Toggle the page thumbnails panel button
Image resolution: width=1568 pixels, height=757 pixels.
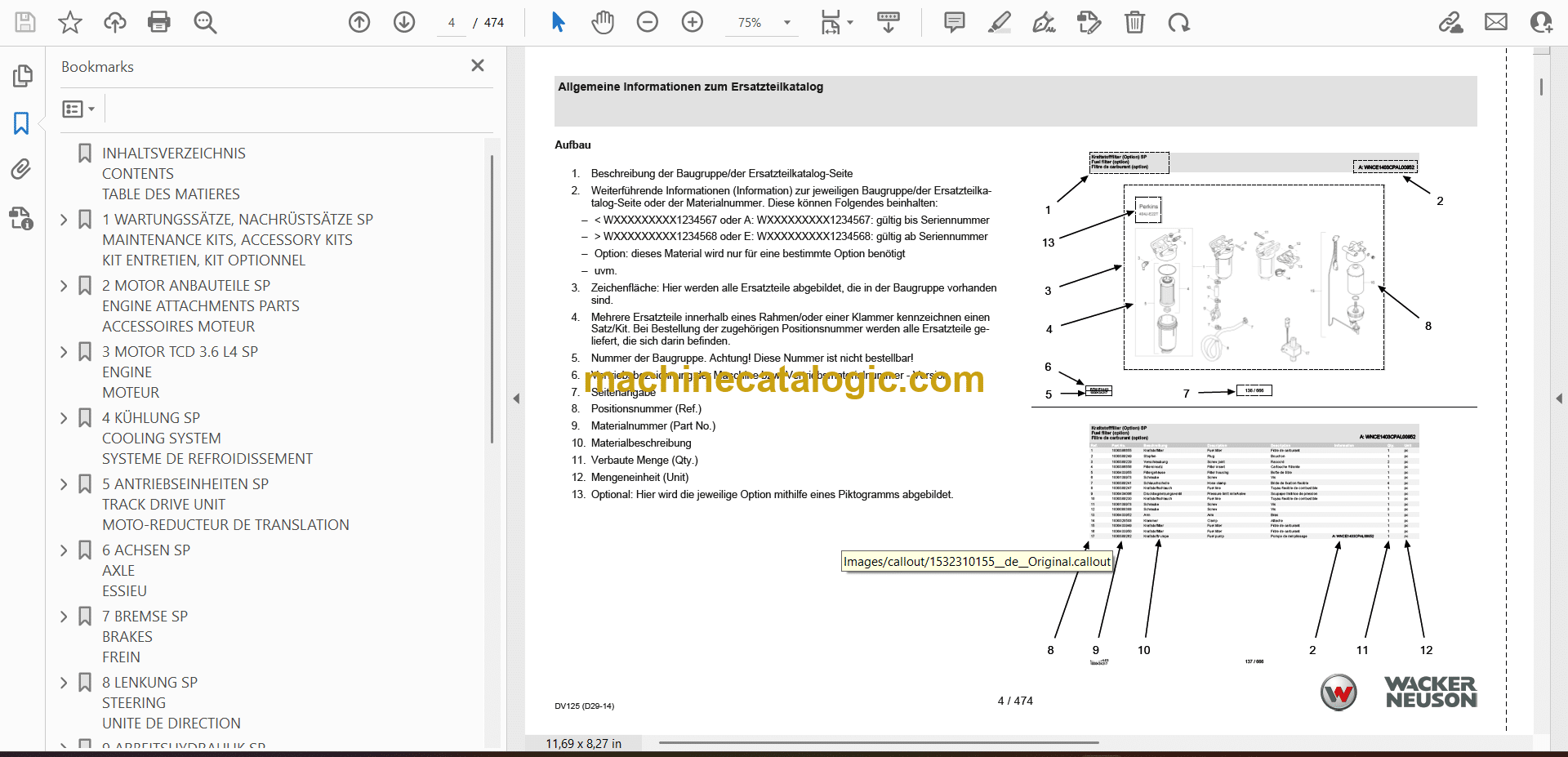pos(22,76)
